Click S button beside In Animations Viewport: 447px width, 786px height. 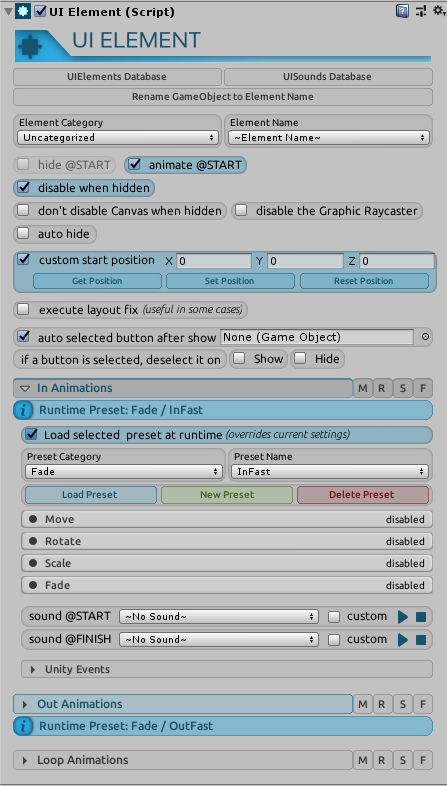tap(402, 388)
